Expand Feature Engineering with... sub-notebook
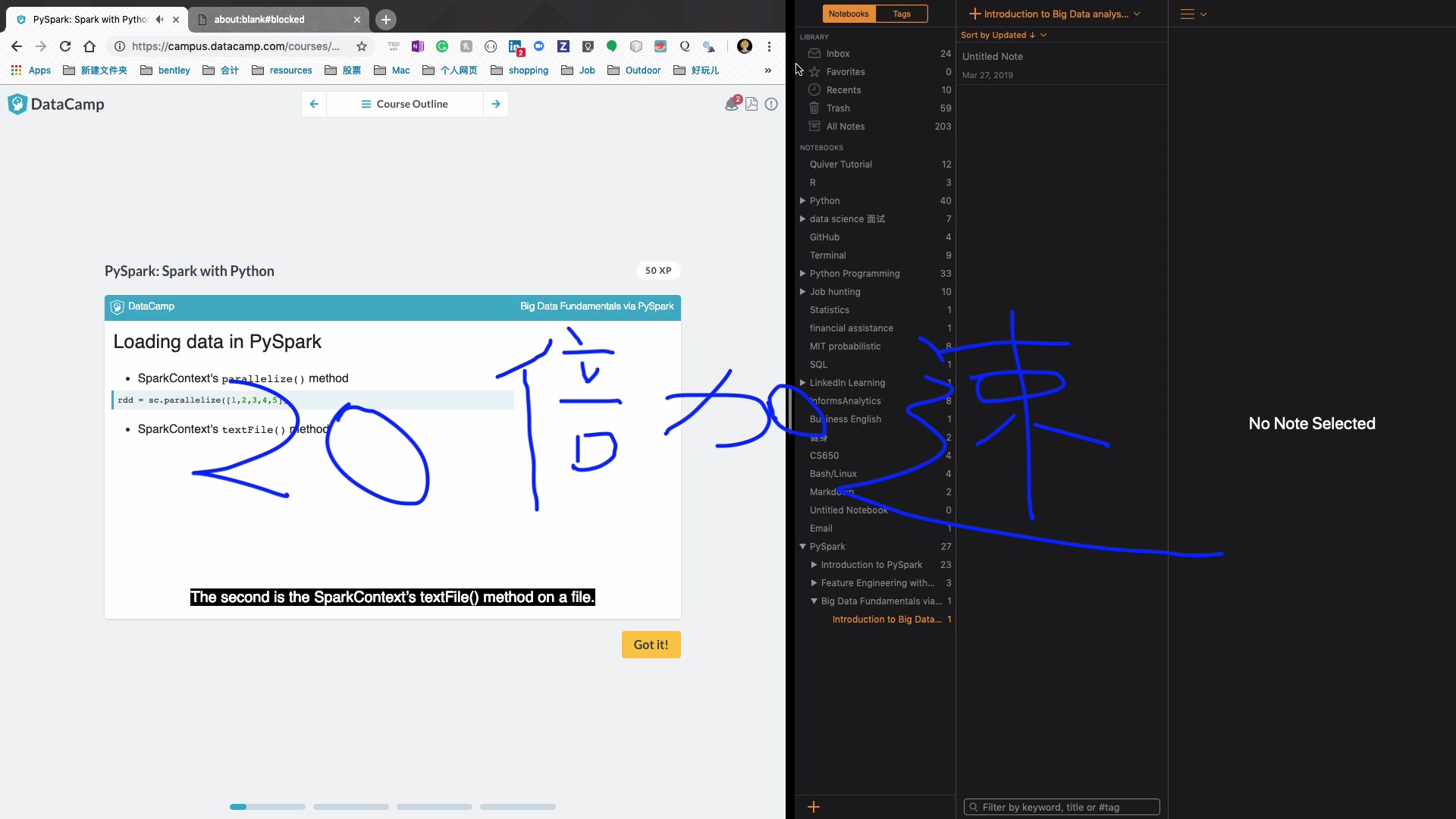Image resolution: width=1456 pixels, height=819 pixels. (x=814, y=583)
